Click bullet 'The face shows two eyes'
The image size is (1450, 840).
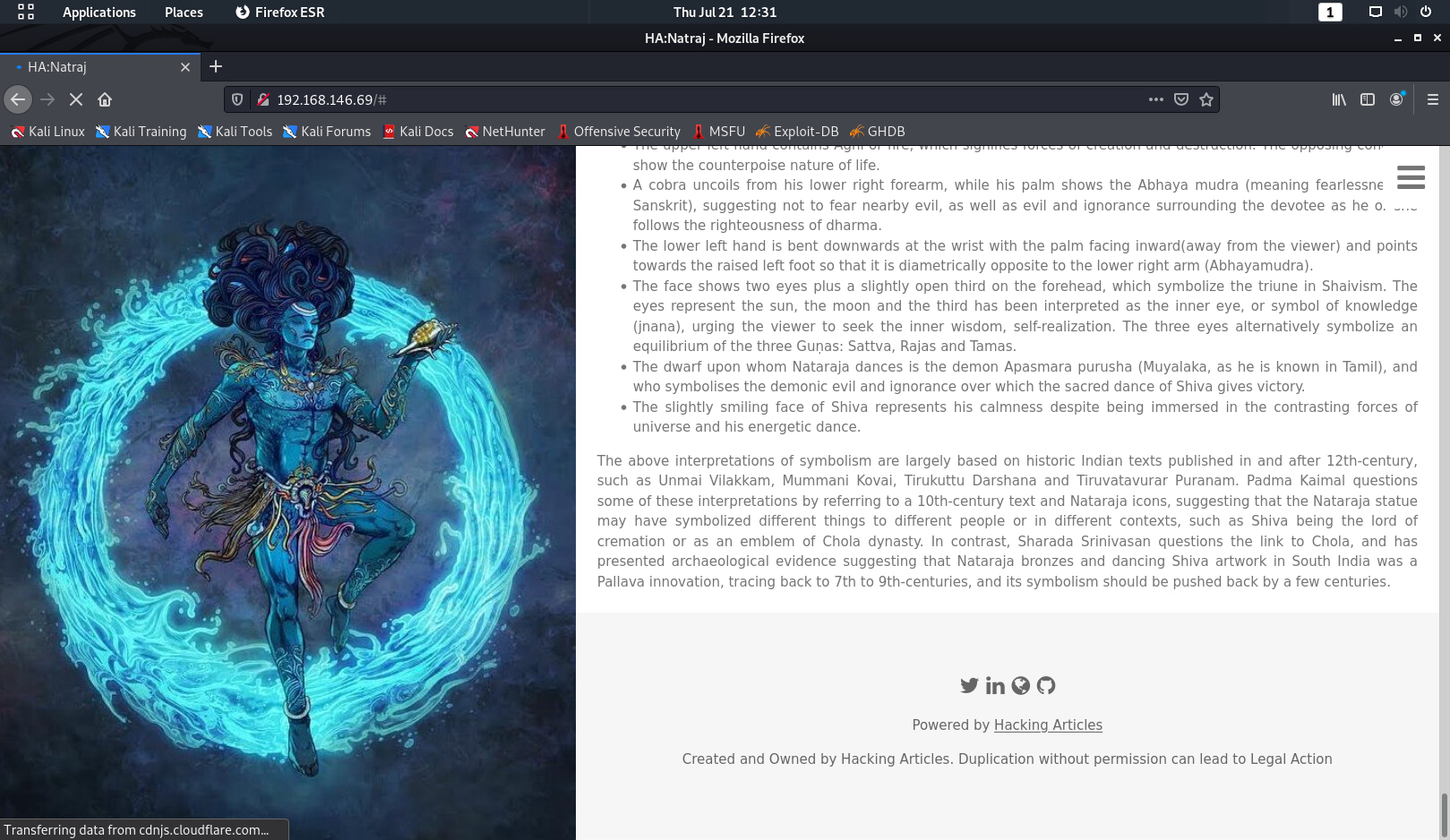point(1025,316)
